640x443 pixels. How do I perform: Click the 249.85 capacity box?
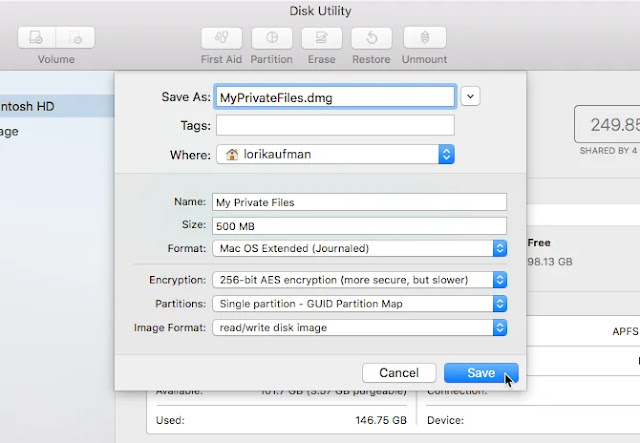(x=607, y=124)
